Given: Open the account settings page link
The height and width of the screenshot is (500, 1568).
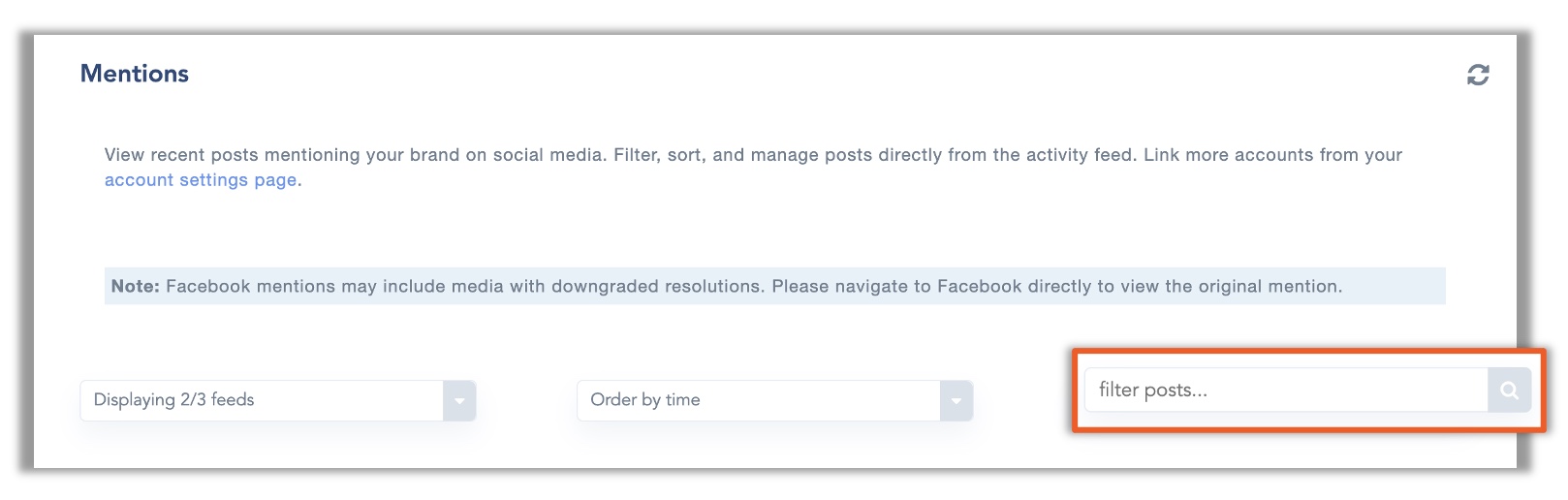Looking at the screenshot, I should 201,180.
